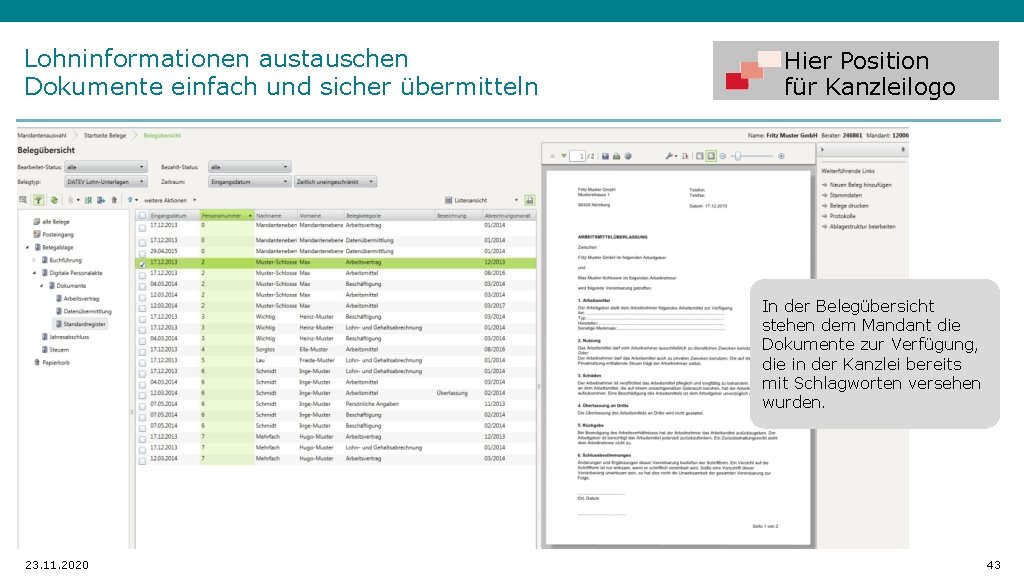Screen dimensions: 1024x576
Task: Click the upload arrow icon before weitere Aktionen
Action: tap(130, 200)
